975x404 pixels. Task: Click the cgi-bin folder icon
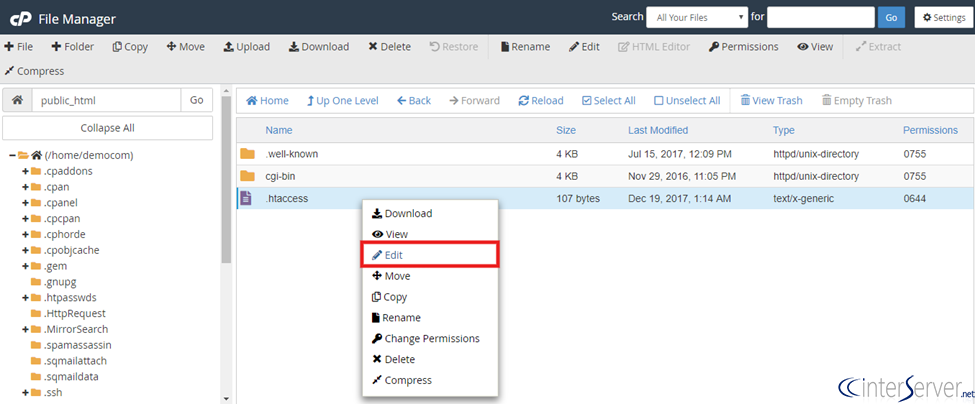coord(247,176)
